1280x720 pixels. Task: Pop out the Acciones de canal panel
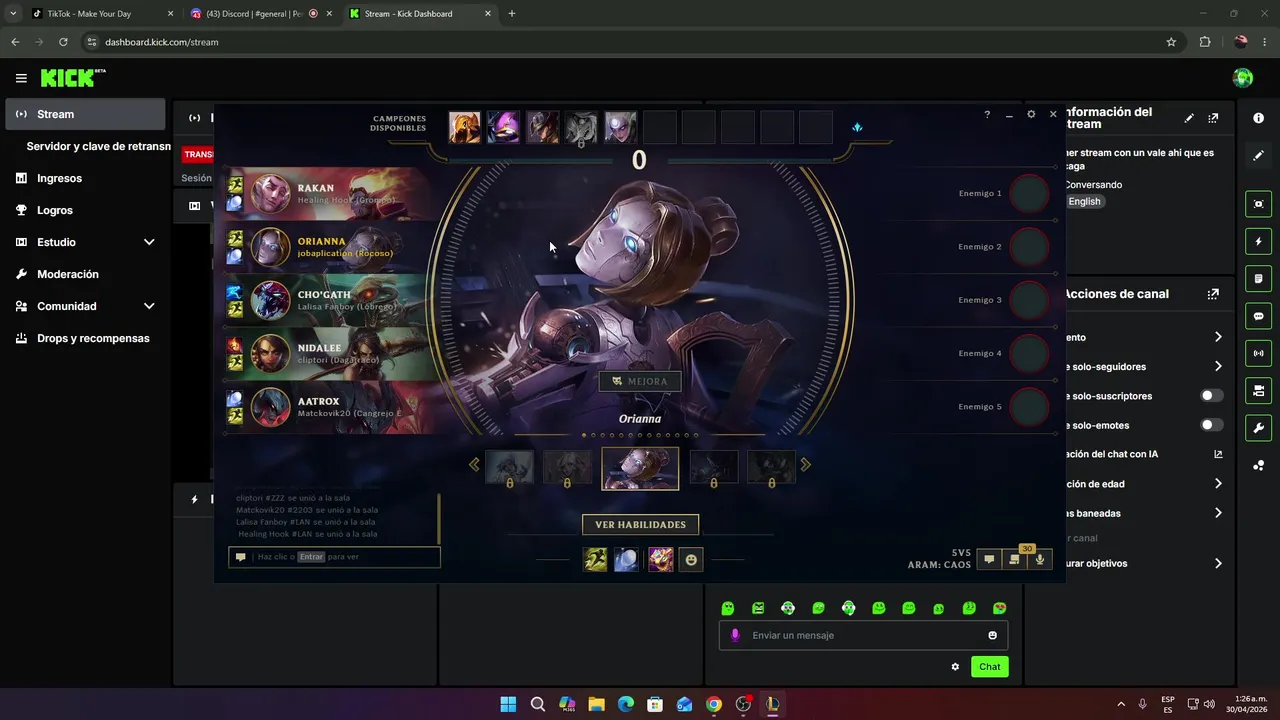(x=1213, y=294)
